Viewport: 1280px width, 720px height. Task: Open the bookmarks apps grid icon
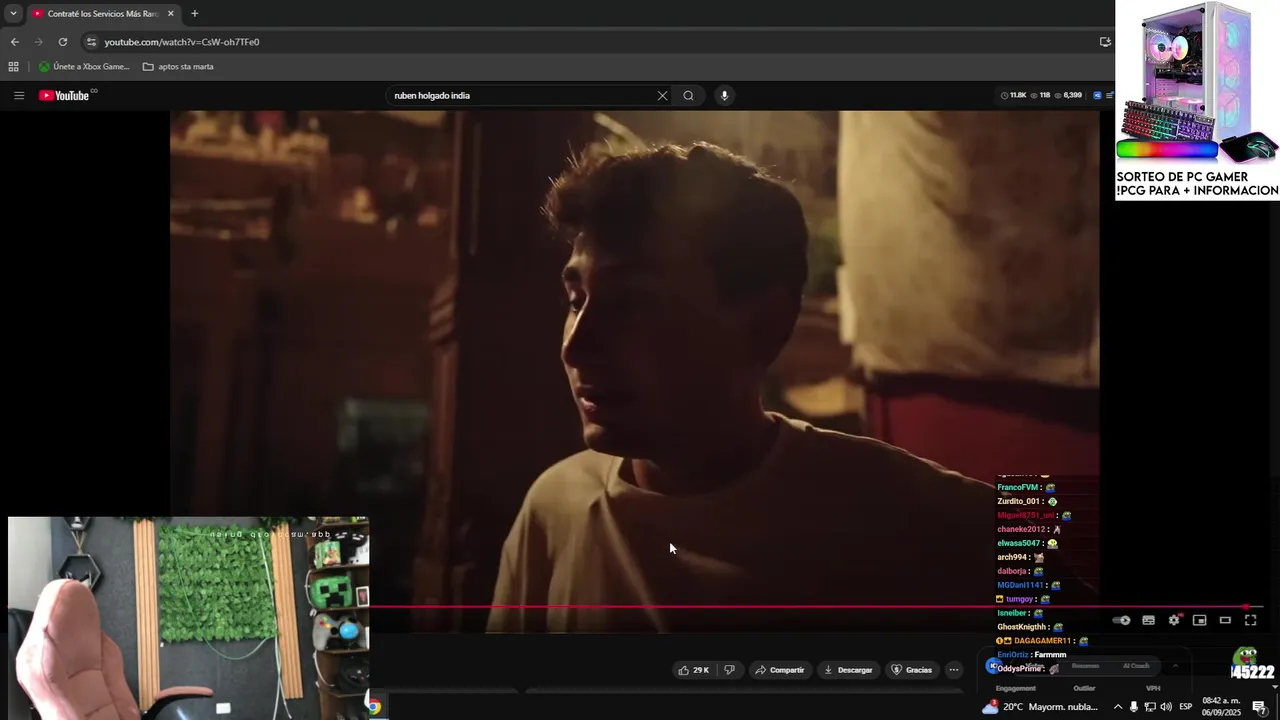pyautogui.click(x=13, y=67)
